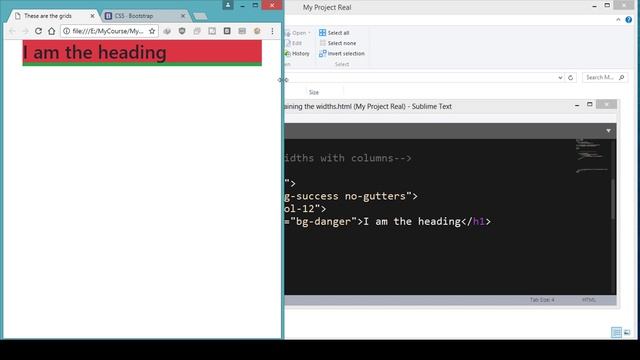Click Select none in Explorer ribbon
This screenshot has height=360, width=640.
[x=338, y=43]
